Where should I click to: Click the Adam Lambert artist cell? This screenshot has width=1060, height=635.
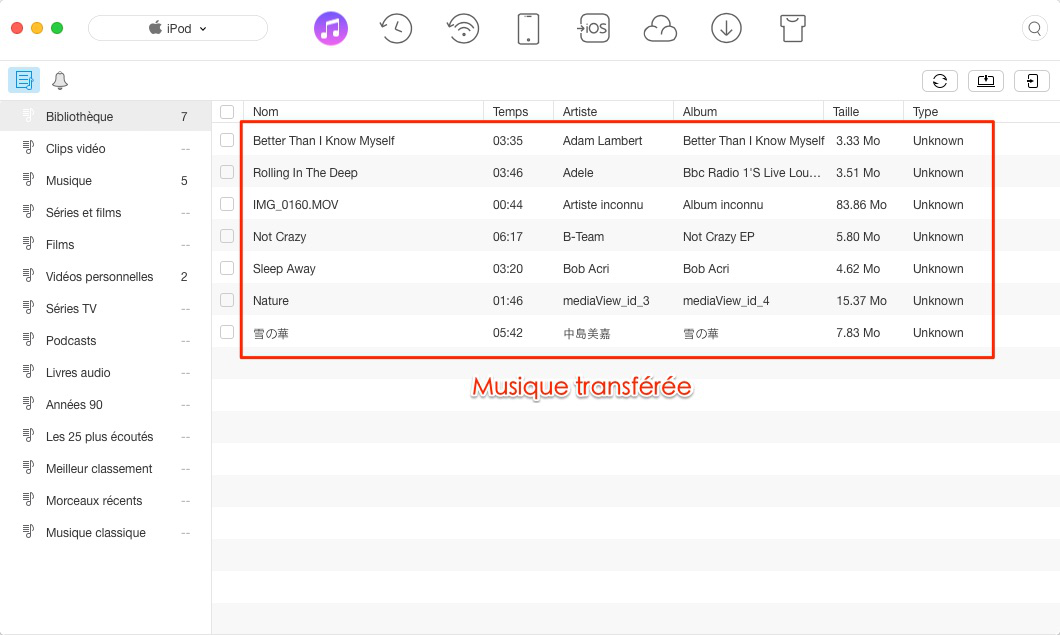tap(602, 141)
